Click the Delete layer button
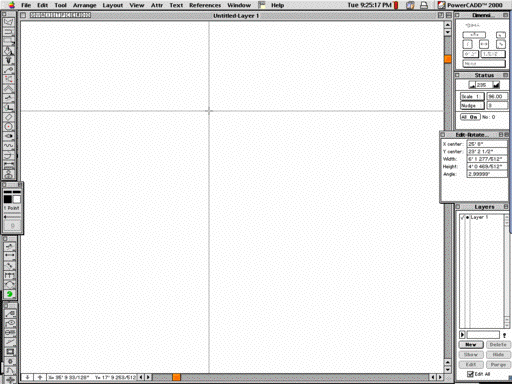512x384 pixels. (498, 344)
